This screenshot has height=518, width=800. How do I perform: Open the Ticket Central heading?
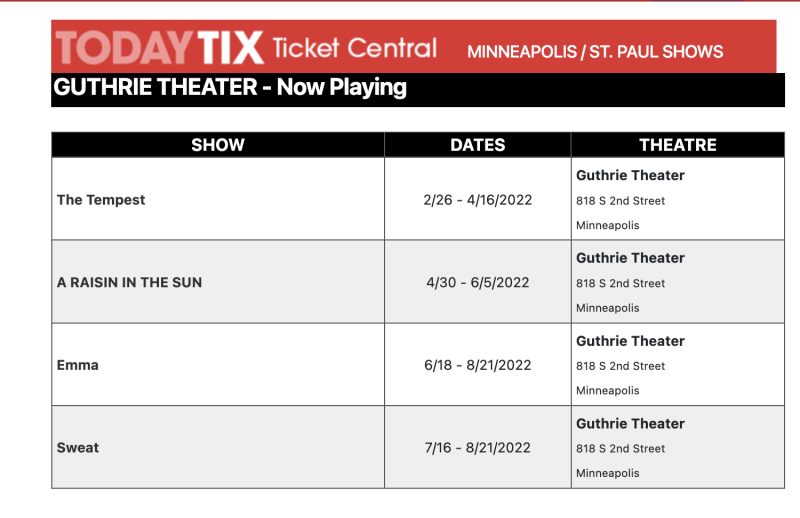pos(355,48)
